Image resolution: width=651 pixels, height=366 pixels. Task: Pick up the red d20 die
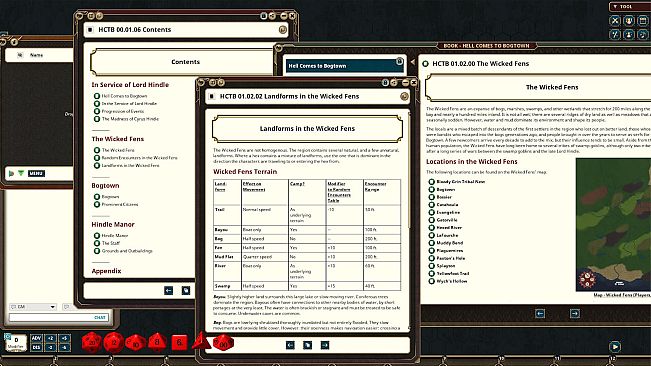click(91, 343)
